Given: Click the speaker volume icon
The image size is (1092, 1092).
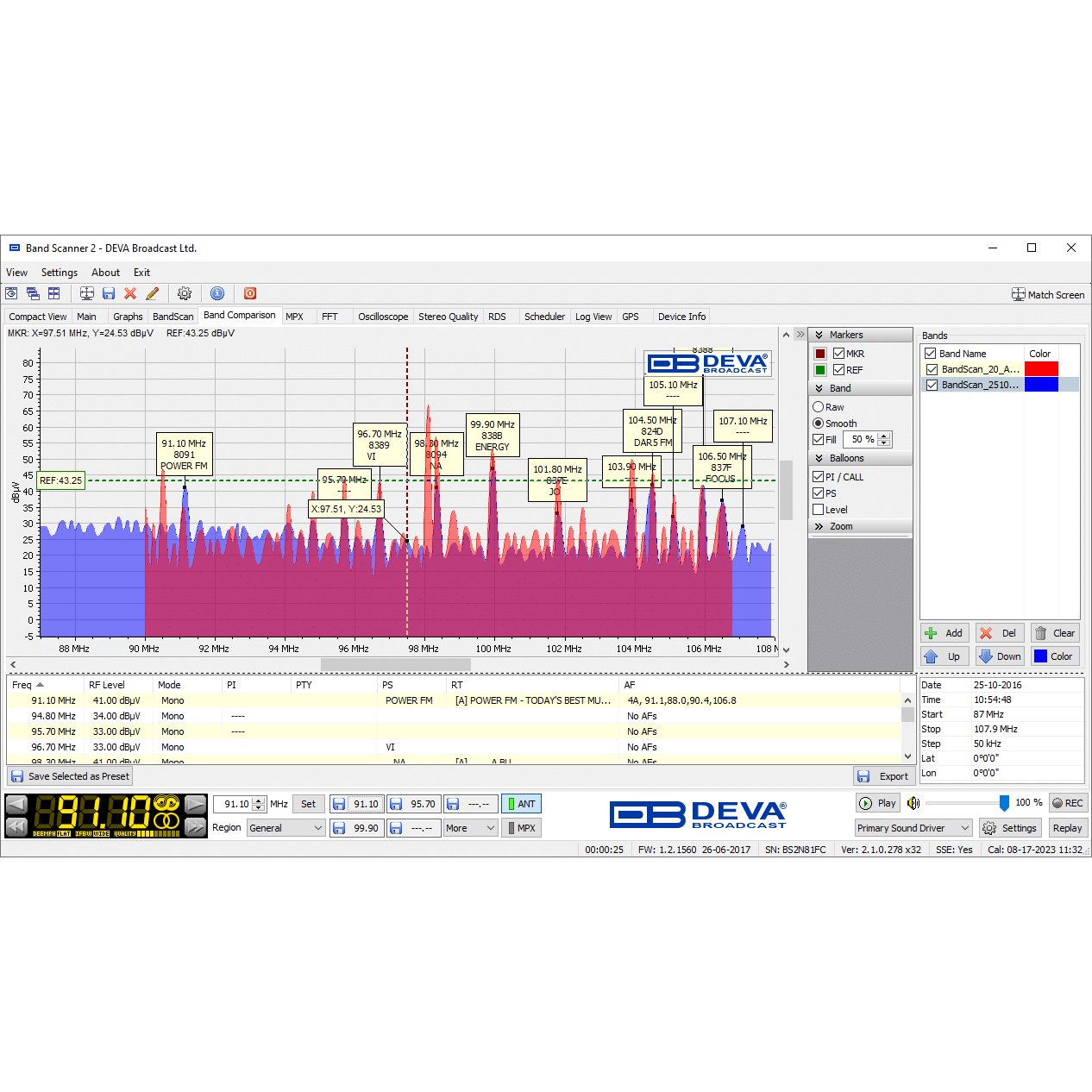Looking at the screenshot, I should coord(913,803).
